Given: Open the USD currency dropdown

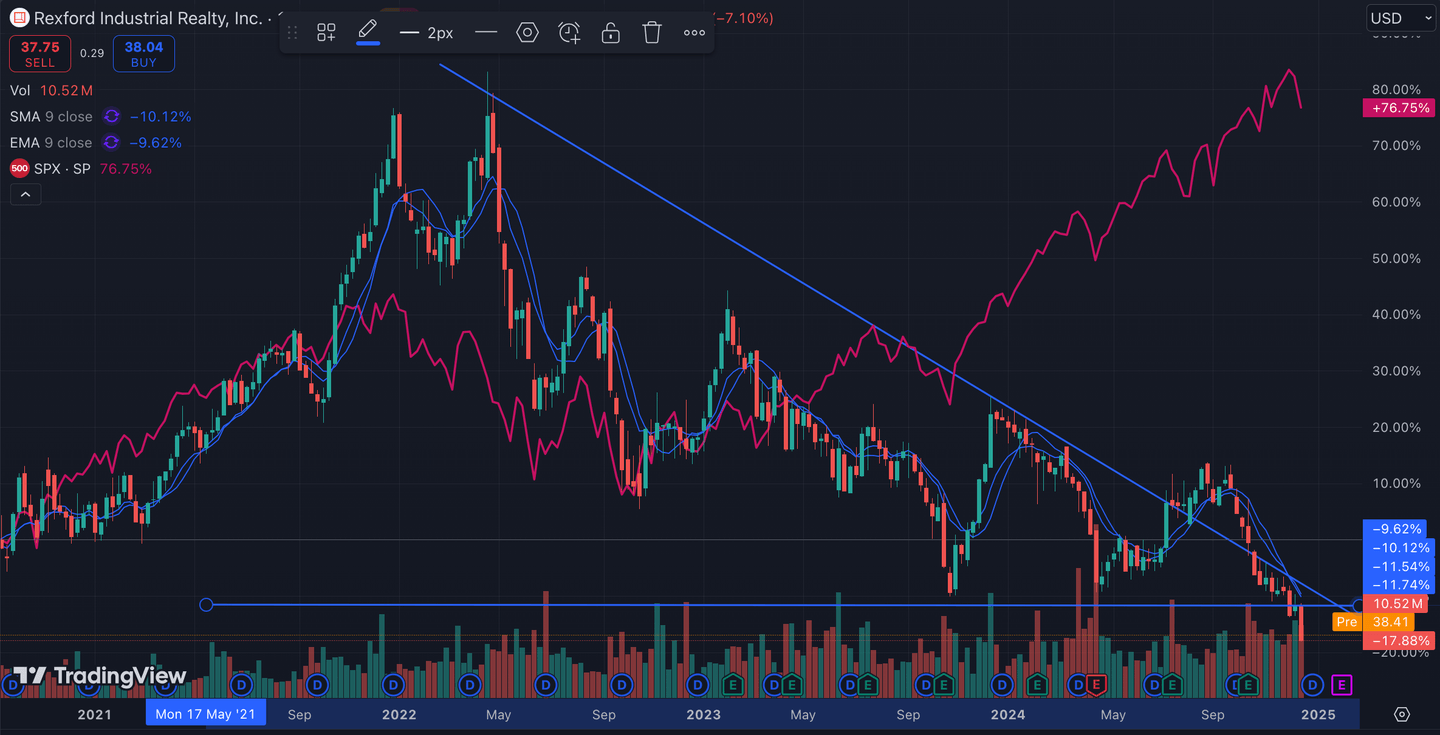Looking at the screenshot, I should [x=1397, y=18].
